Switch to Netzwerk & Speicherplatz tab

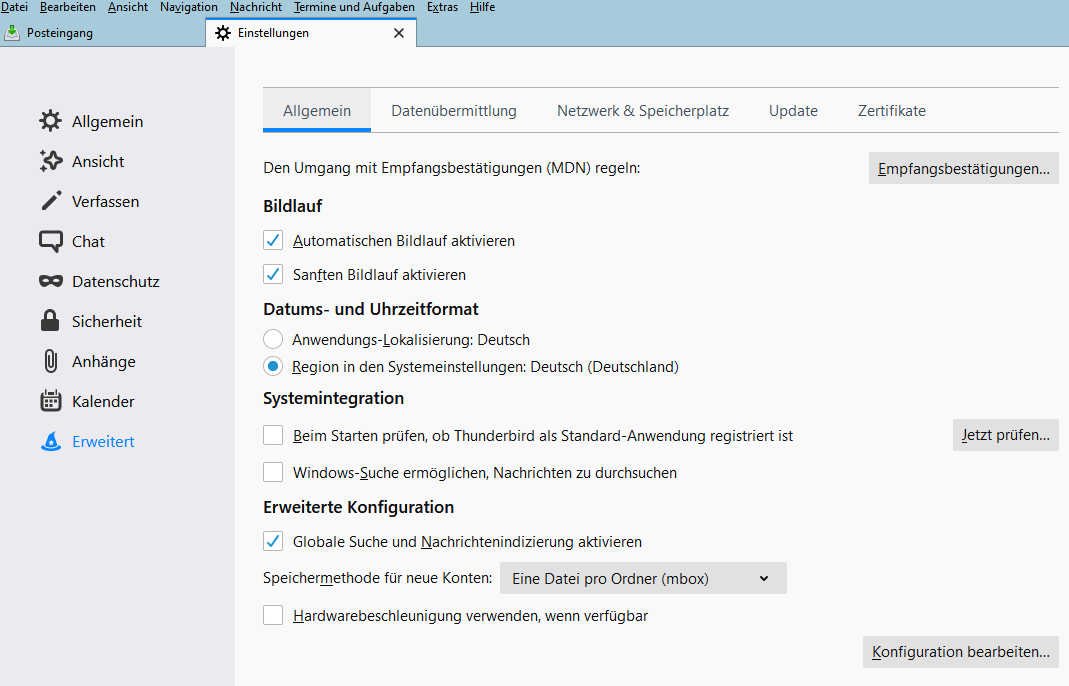click(x=643, y=111)
